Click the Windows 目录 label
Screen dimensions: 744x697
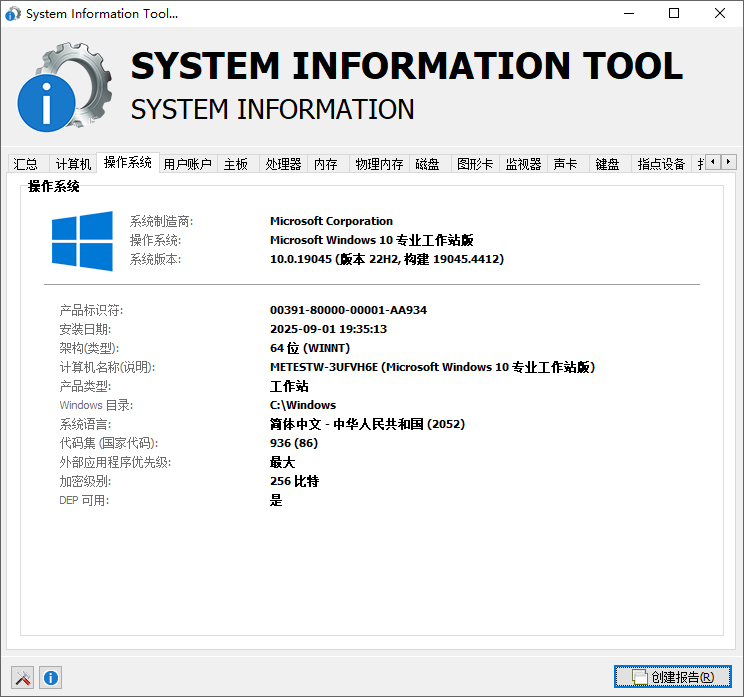tap(96, 405)
